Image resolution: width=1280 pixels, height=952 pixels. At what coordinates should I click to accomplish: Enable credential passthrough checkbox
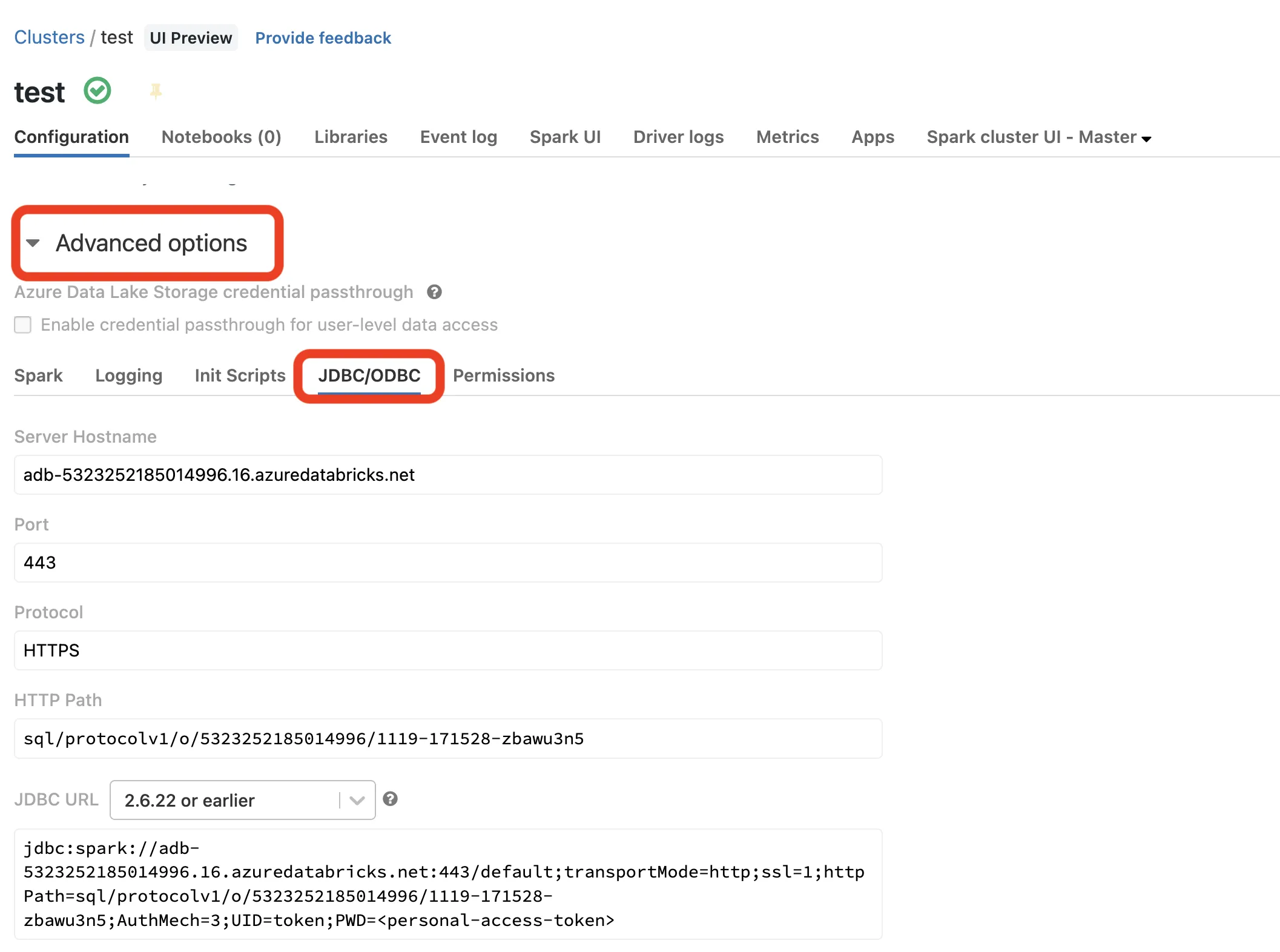tap(23, 325)
